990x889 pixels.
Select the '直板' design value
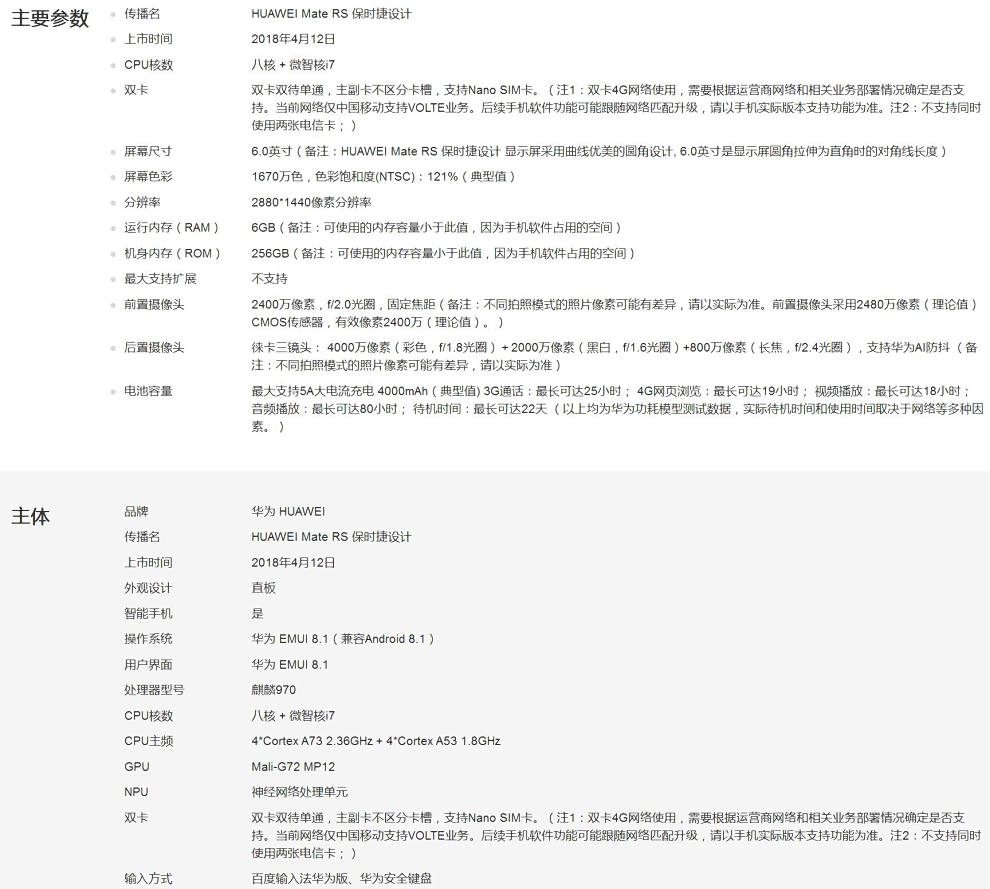click(x=263, y=588)
